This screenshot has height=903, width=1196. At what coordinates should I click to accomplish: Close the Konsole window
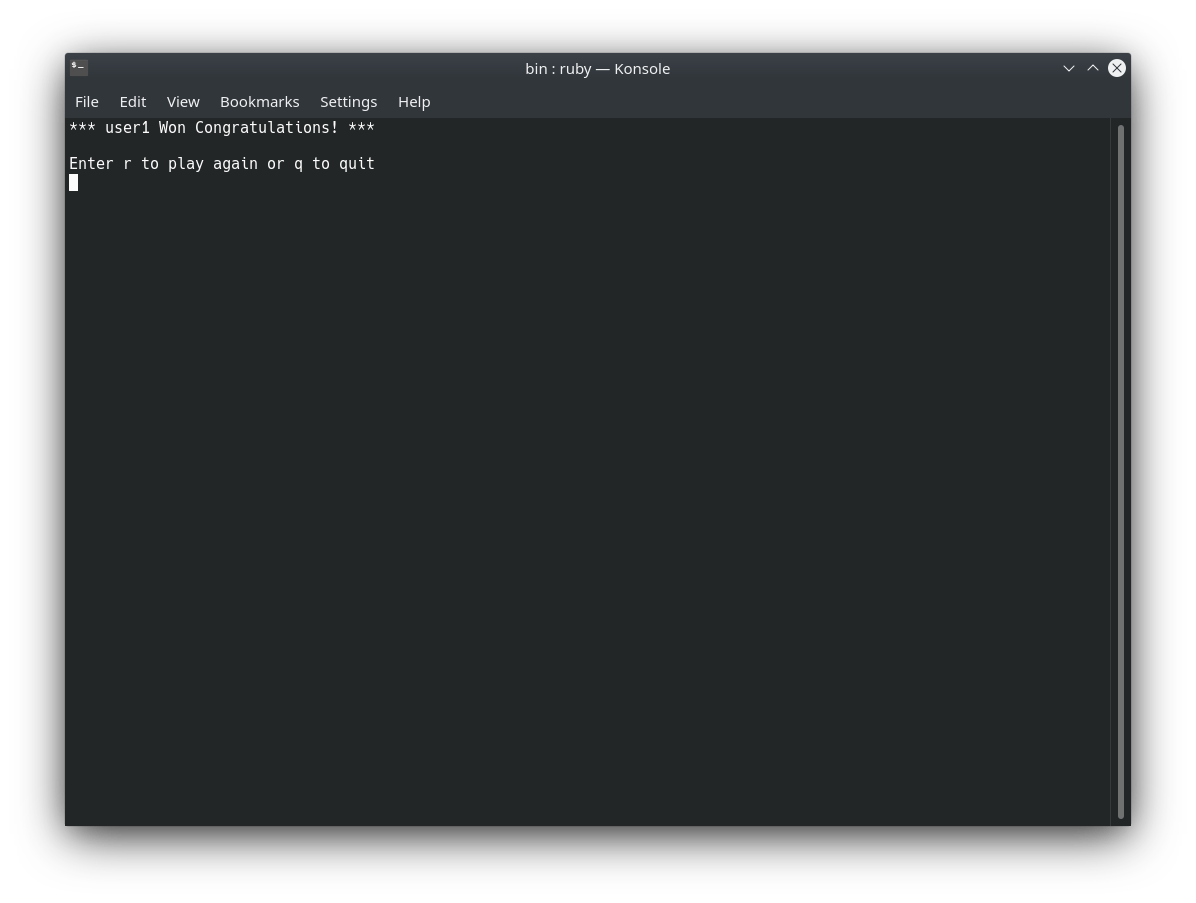tap(1117, 69)
